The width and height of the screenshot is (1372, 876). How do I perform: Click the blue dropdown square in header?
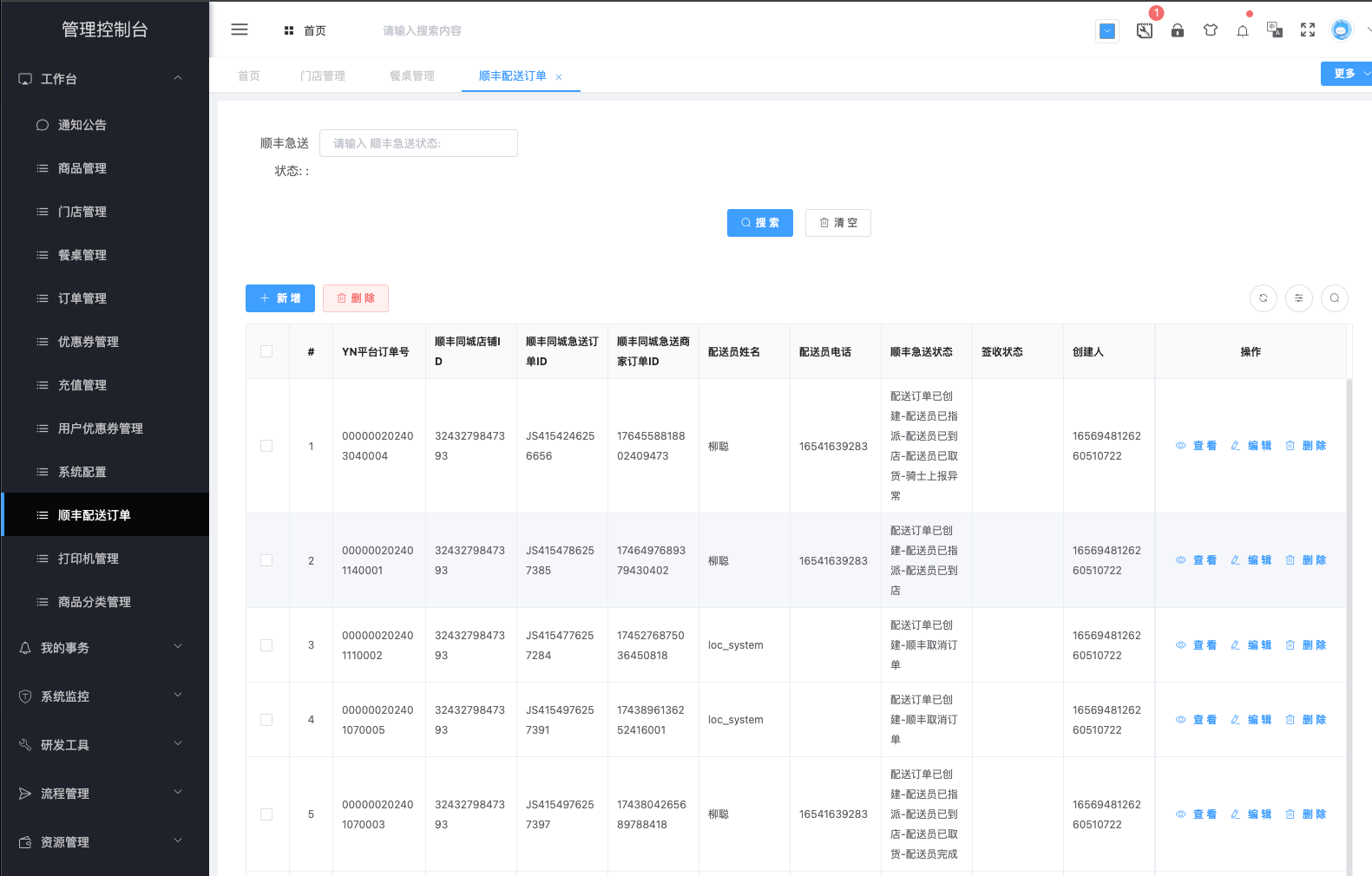(1107, 31)
